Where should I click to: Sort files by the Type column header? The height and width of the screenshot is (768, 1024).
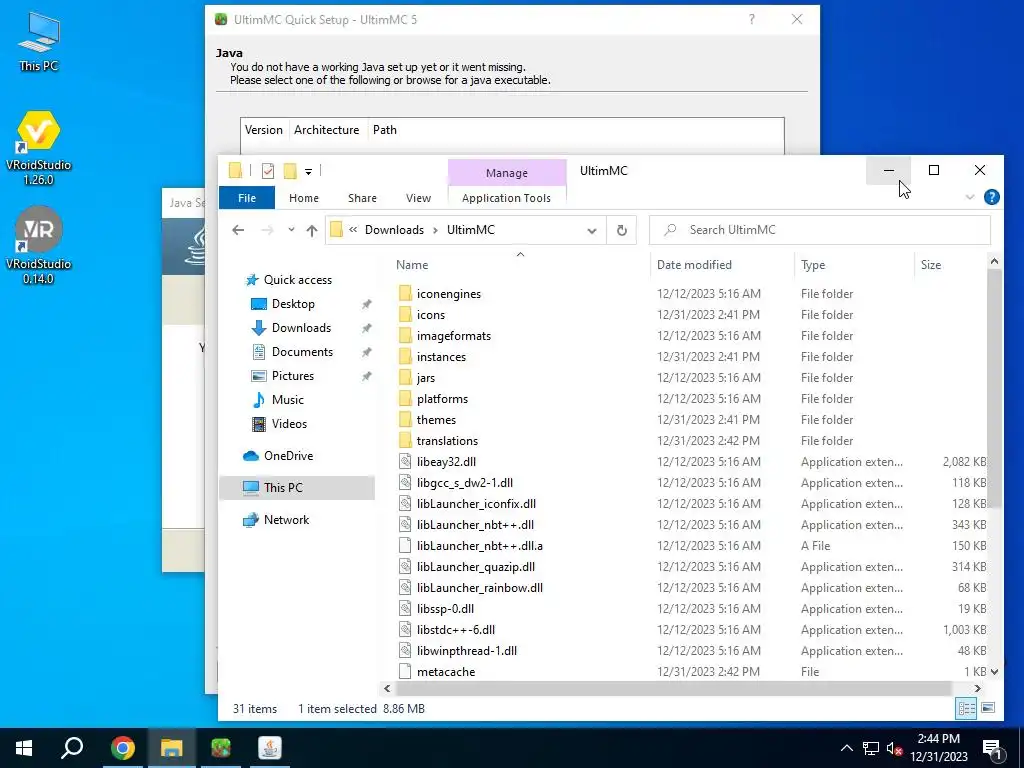click(x=813, y=264)
